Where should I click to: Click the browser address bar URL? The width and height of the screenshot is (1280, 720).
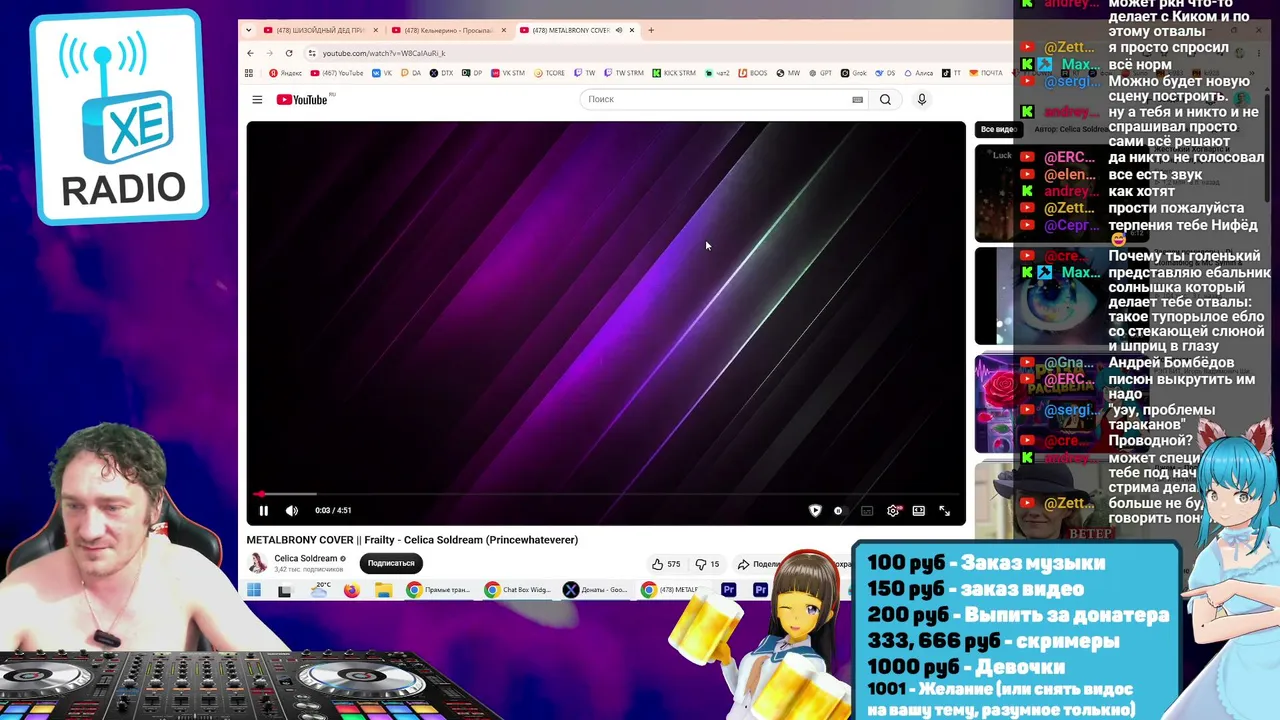(x=384, y=53)
